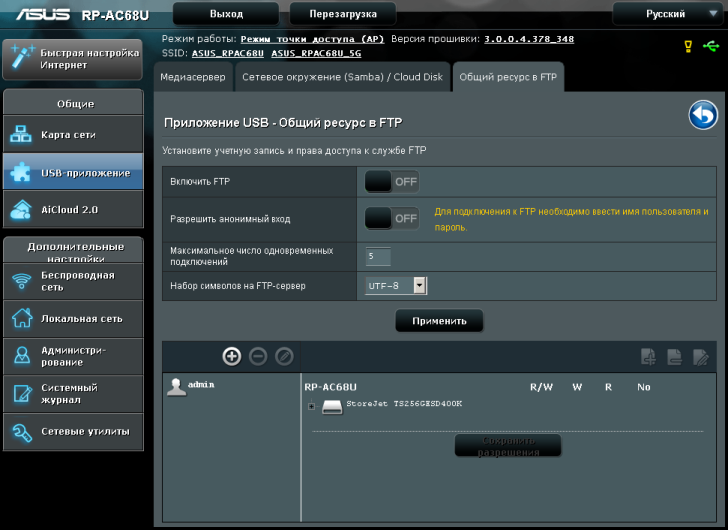The height and width of the screenshot is (530, 728).
Task: Select StoreJet TS256GESD400K drive label
Action: click(x=404, y=403)
